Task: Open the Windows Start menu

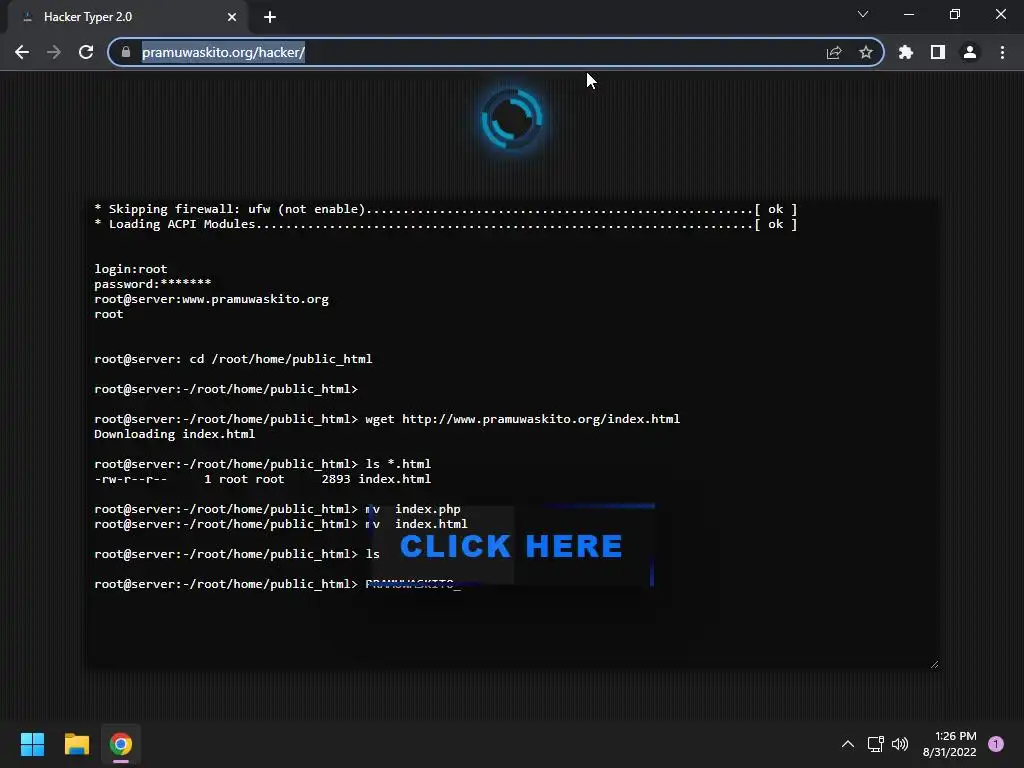Action: 32,744
